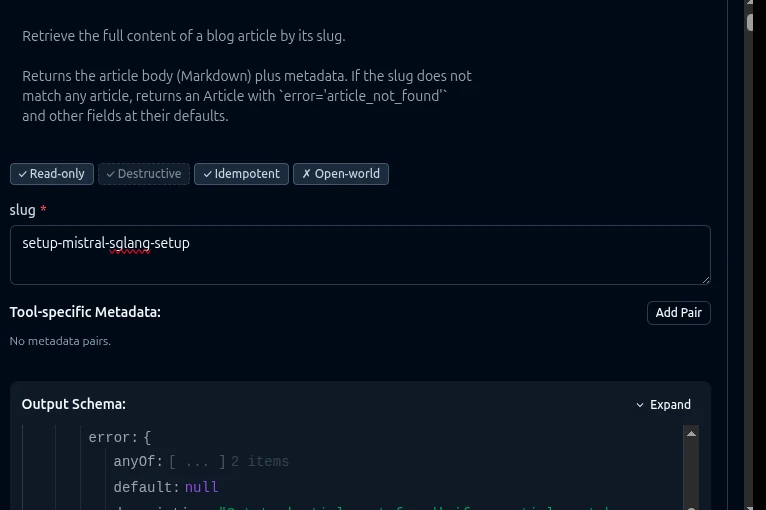The image size is (766, 510).
Task: Click the red required asterisk by slug
Action: point(43,209)
